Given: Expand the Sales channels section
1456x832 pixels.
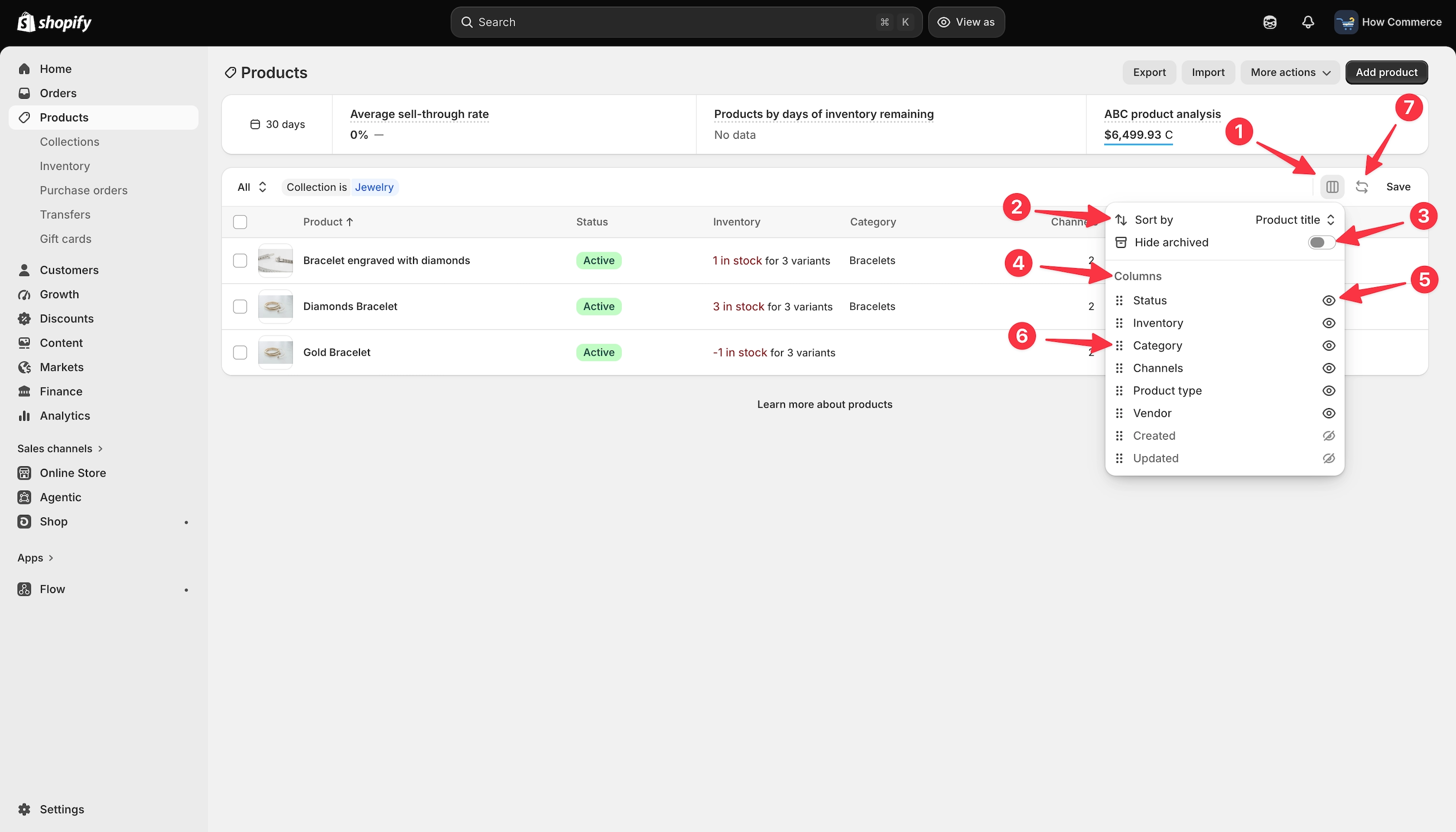Looking at the screenshot, I should point(60,449).
